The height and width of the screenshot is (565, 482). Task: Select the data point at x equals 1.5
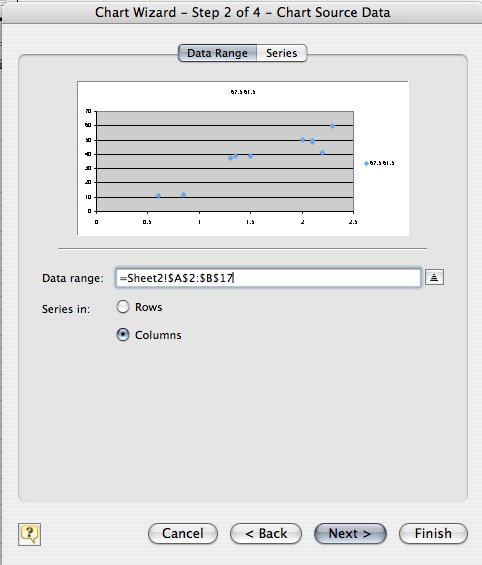pyautogui.click(x=250, y=156)
